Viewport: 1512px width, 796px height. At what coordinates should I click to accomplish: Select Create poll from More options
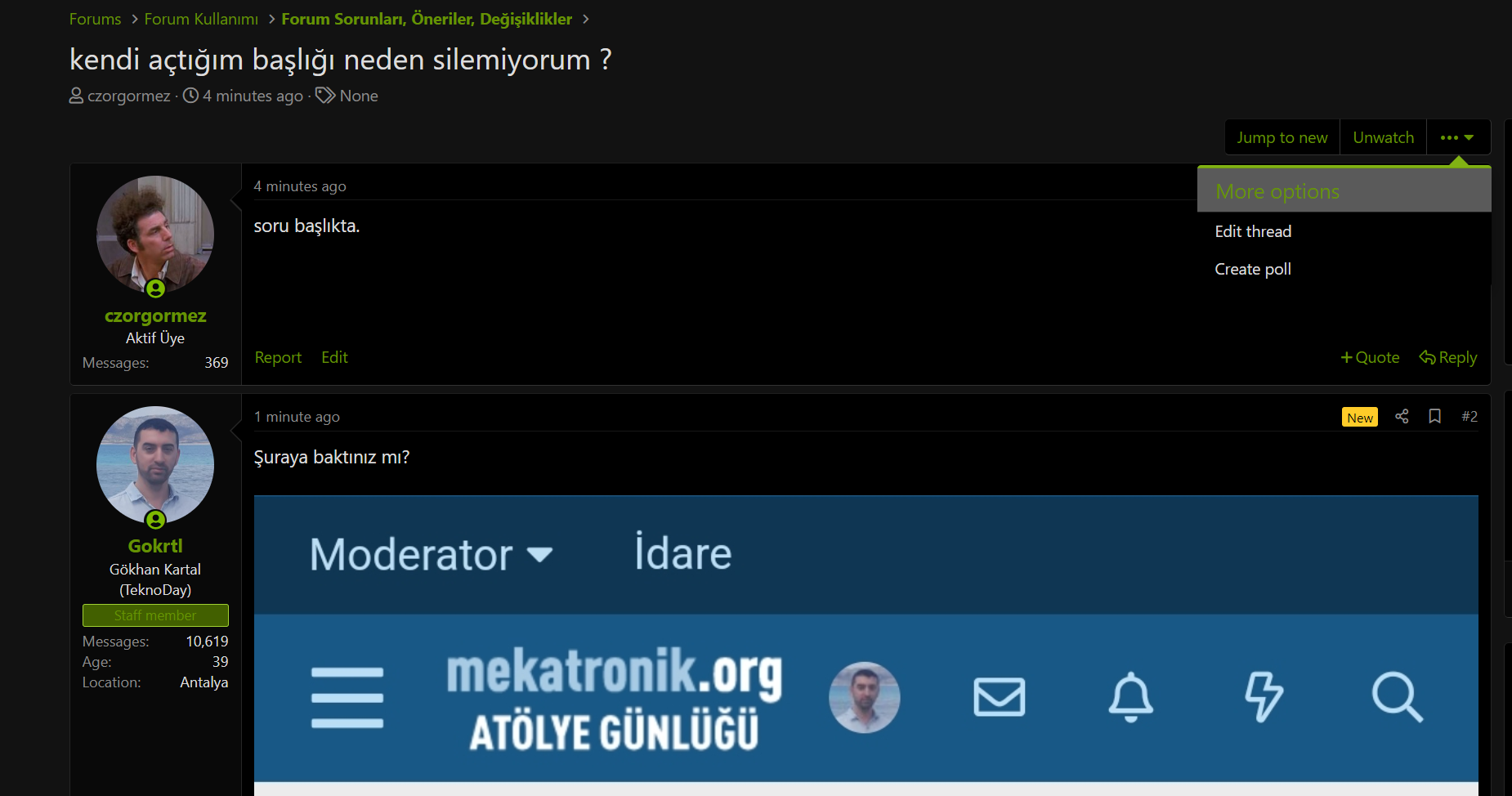1253,269
